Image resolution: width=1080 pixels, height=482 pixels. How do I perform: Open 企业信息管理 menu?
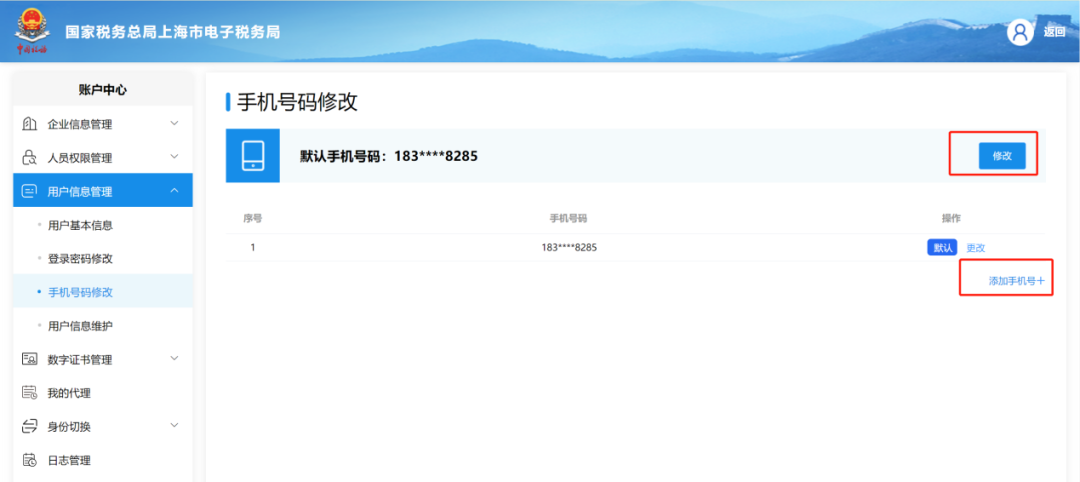(103, 125)
